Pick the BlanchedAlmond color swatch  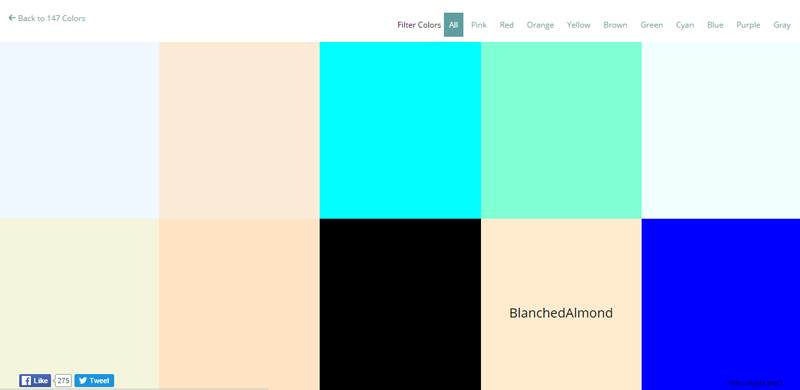[x=561, y=304]
